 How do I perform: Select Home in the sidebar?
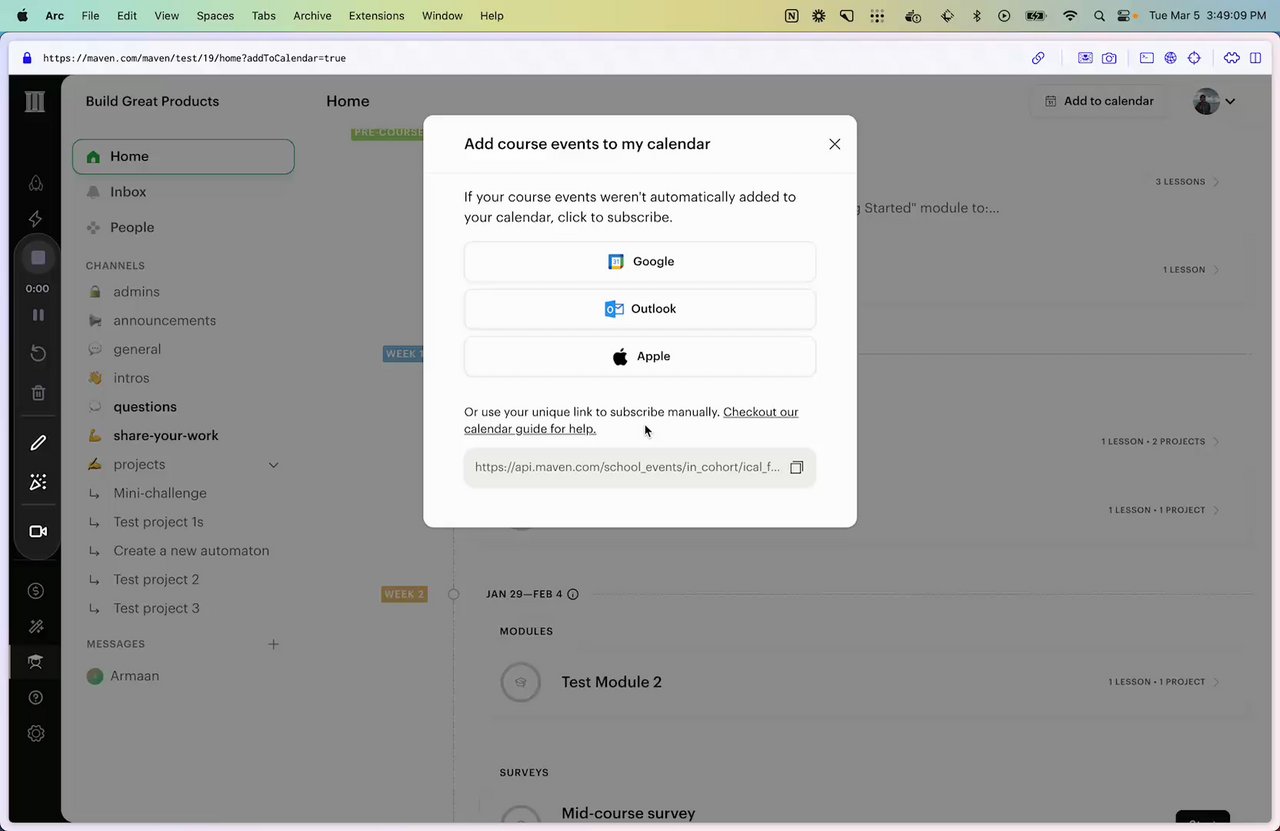pos(183,157)
